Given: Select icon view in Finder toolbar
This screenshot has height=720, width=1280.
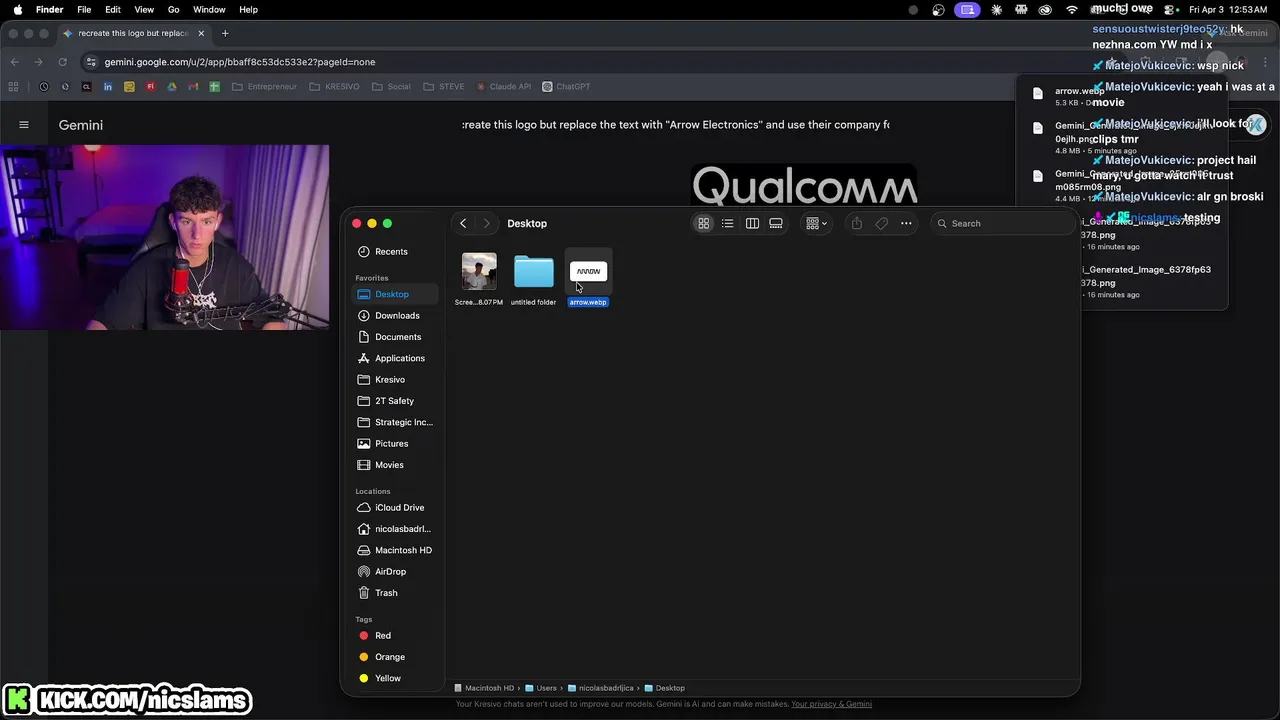Looking at the screenshot, I should [x=704, y=223].
